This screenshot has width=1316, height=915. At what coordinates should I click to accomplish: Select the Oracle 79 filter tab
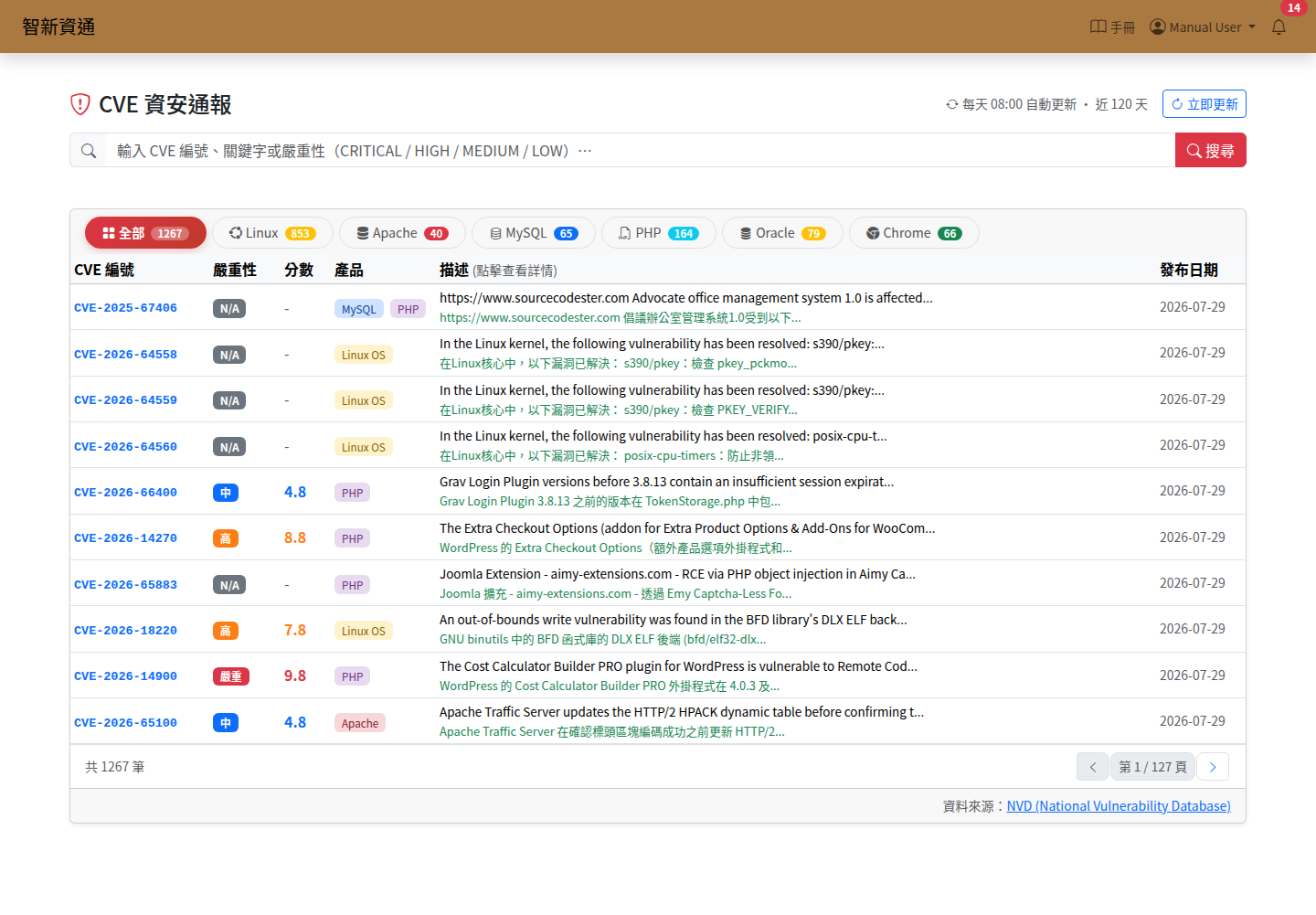(783, 233)
